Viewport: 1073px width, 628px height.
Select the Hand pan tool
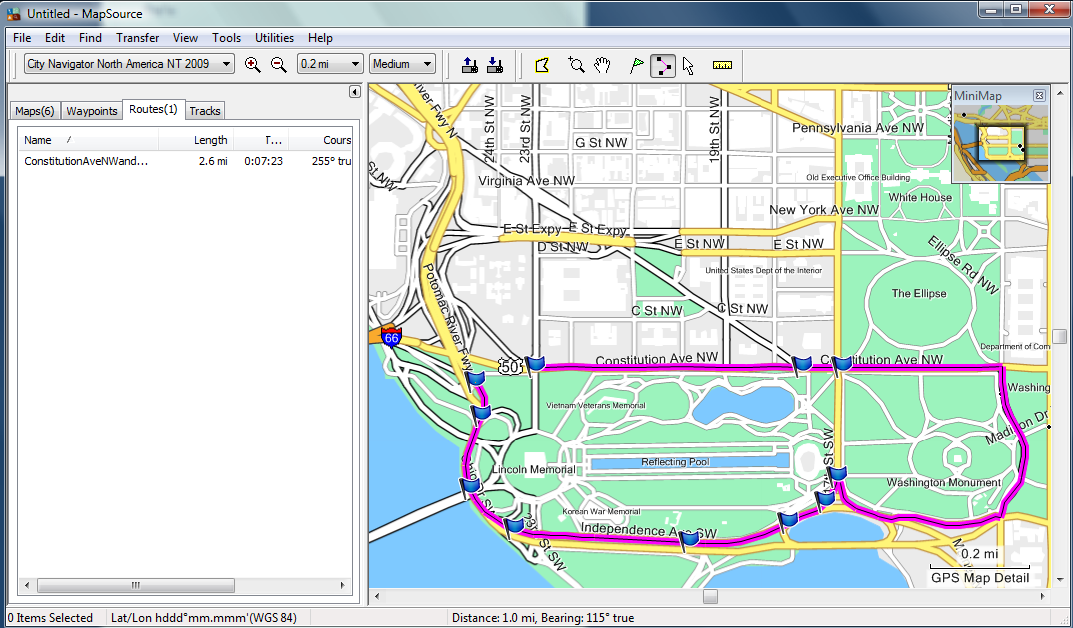pos(602,65)
